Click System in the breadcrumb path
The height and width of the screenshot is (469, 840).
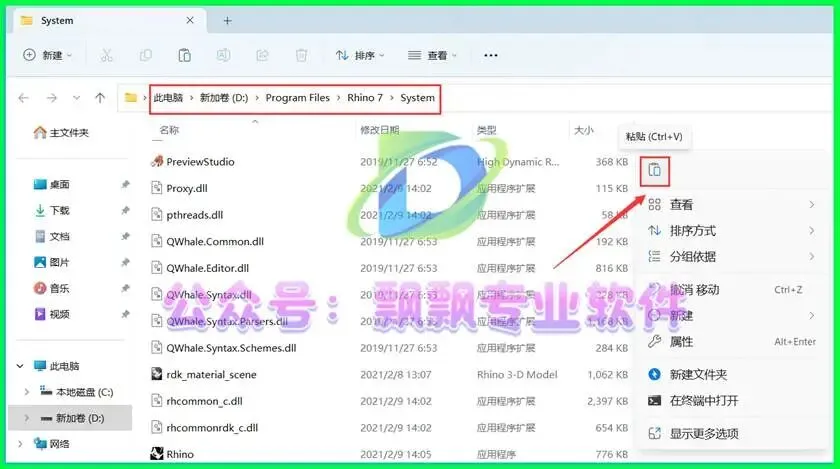coord(417,98)
